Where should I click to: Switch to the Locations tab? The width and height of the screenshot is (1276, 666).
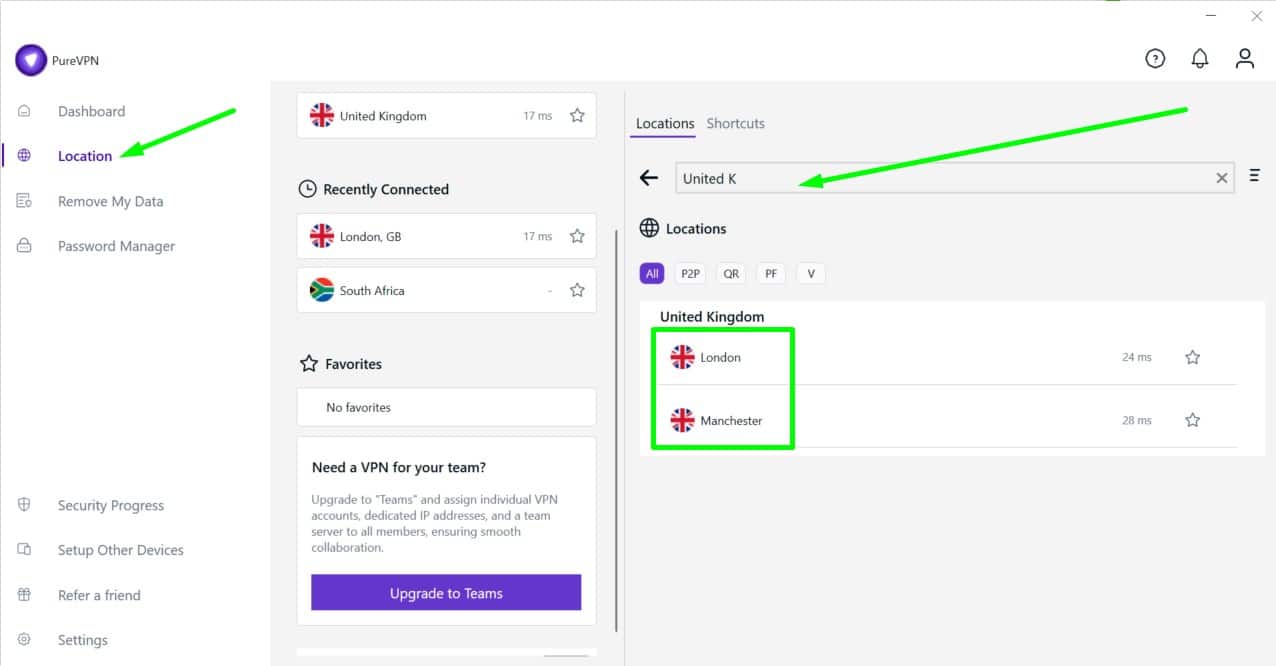tap(665, 124)
